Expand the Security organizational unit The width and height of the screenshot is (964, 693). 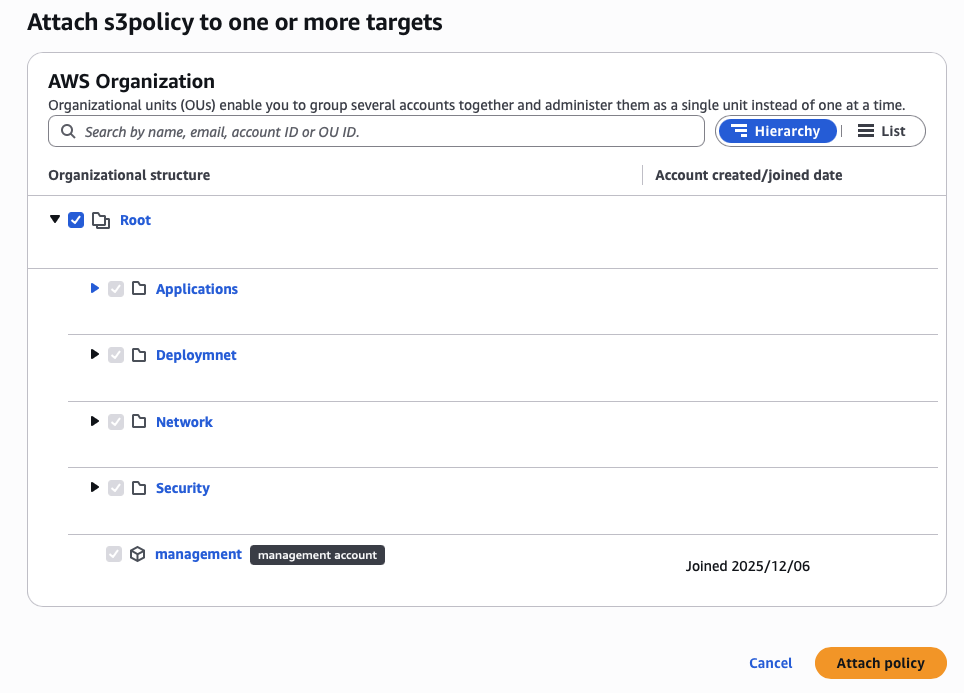point(95,488)
